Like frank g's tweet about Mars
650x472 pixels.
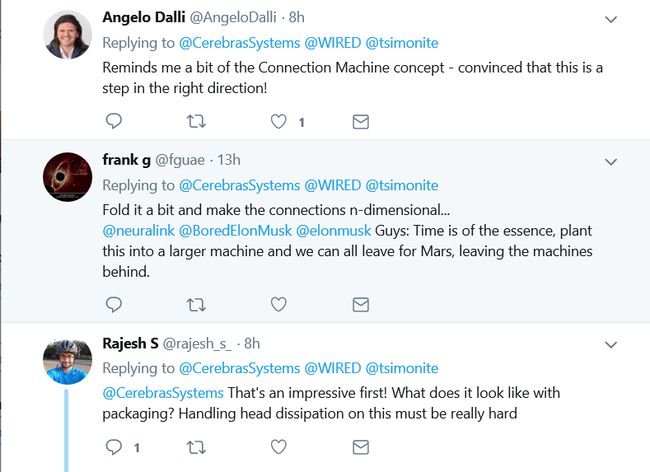279,305
